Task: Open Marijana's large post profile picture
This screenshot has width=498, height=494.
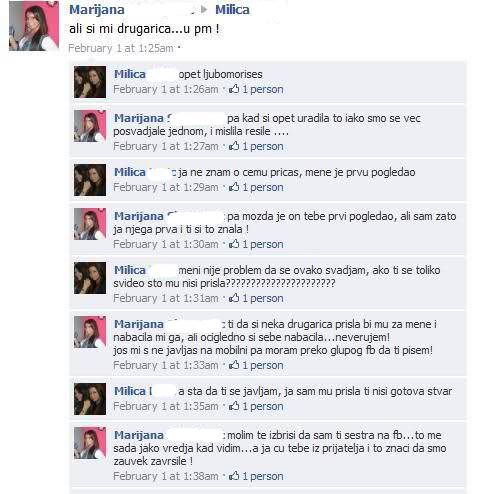Action: tap(34, 26)
